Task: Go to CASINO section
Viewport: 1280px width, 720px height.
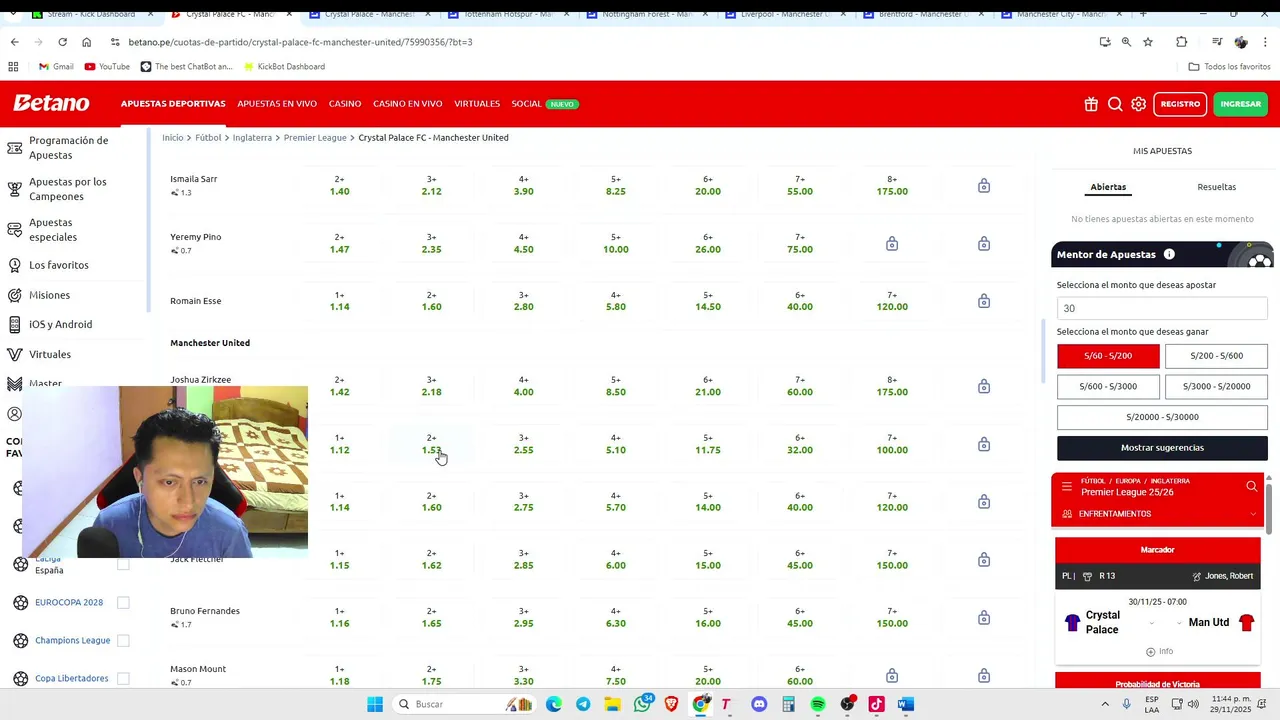Action: click(x=345, y=104)
